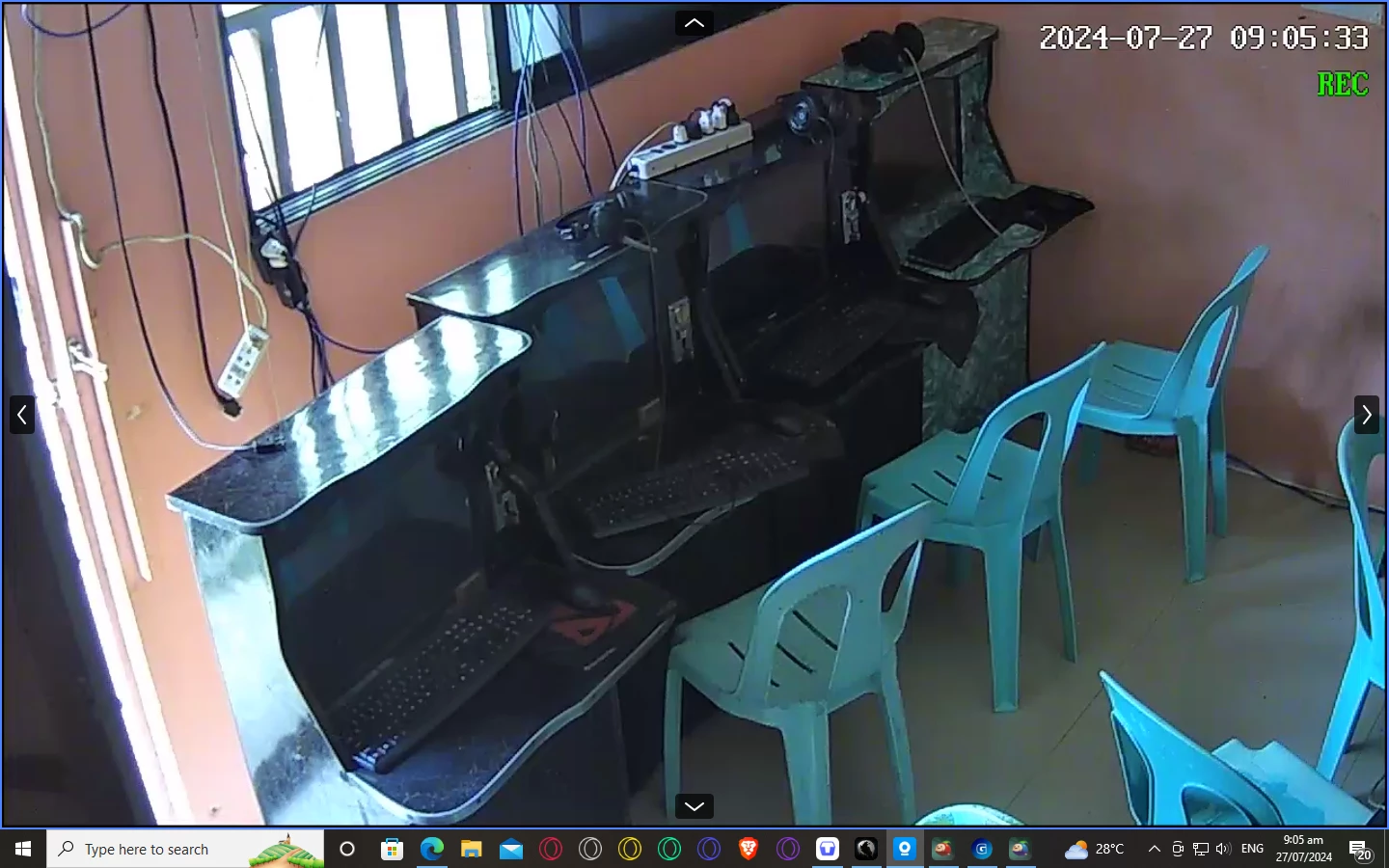Open the notification center
This screenshot has height=868, width=1389.
(1360, 850)
